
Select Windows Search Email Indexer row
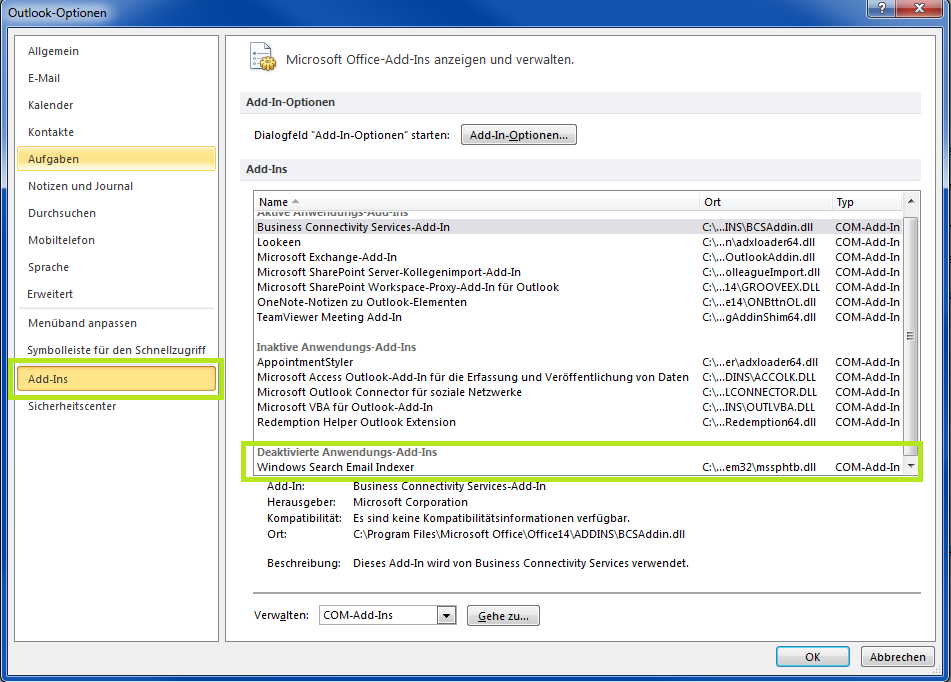[x=578, y=467]
